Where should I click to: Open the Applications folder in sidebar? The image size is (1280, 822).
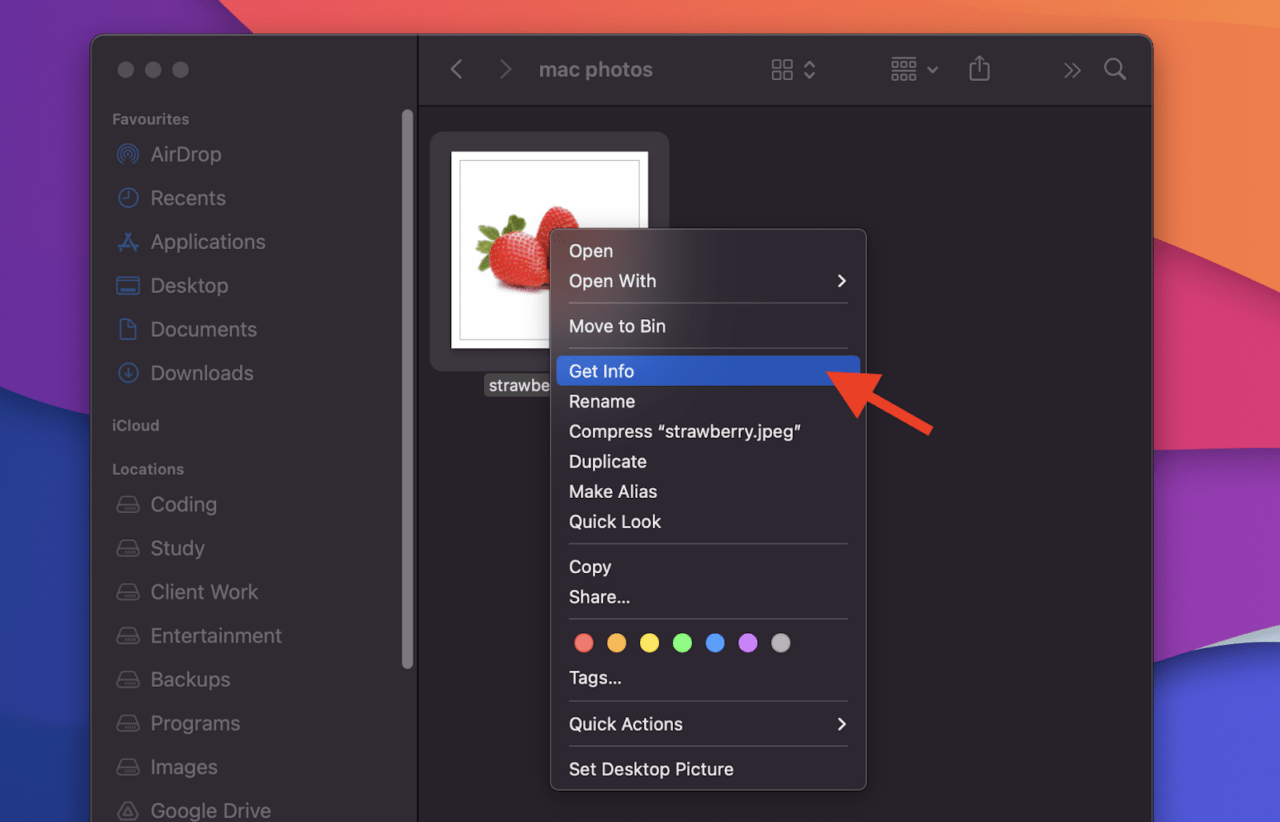[x=207, y=242]
